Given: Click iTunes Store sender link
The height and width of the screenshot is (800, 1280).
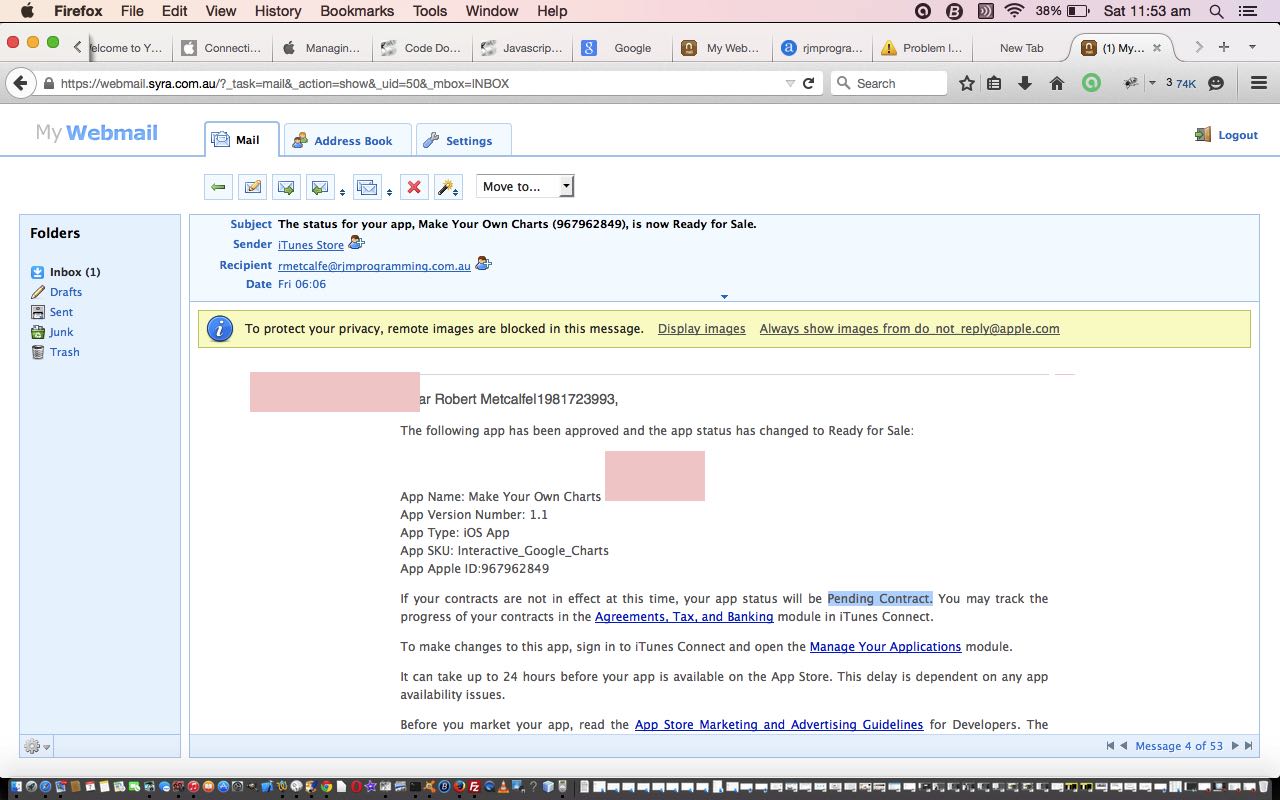Looking at the screenshot, I should tap(311, 244).
